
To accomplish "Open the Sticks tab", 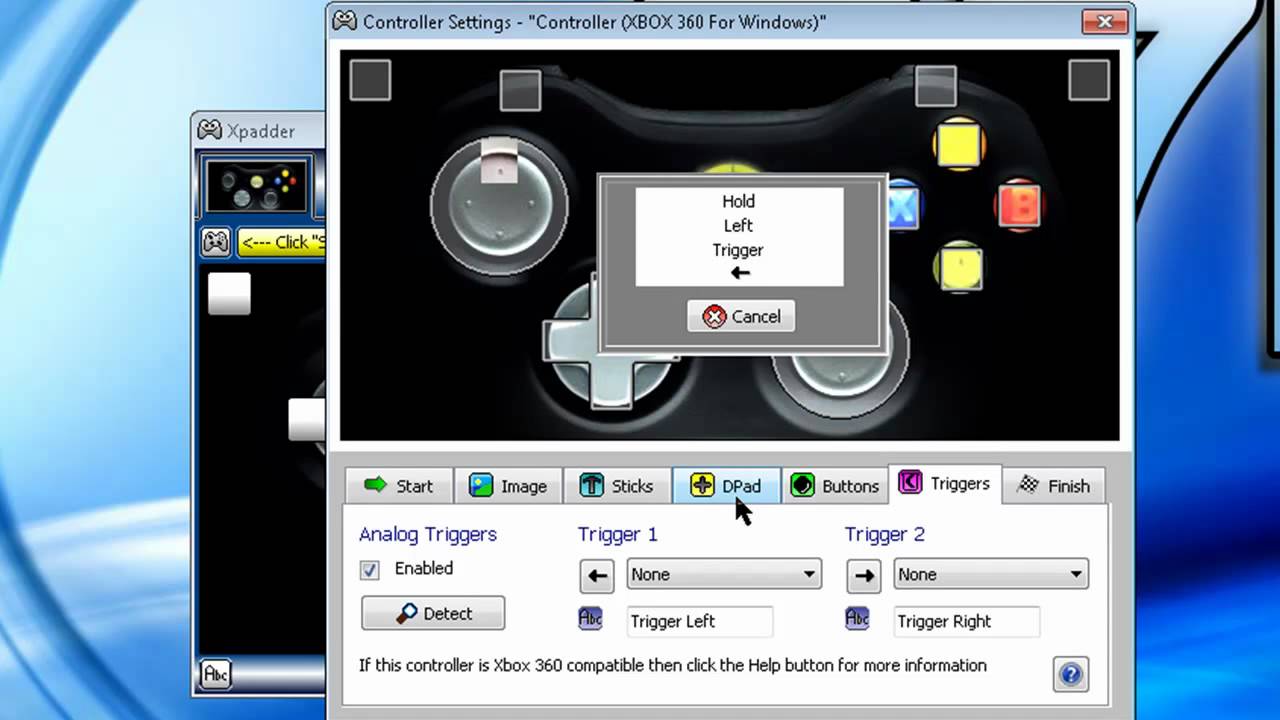I will (617, 486).
